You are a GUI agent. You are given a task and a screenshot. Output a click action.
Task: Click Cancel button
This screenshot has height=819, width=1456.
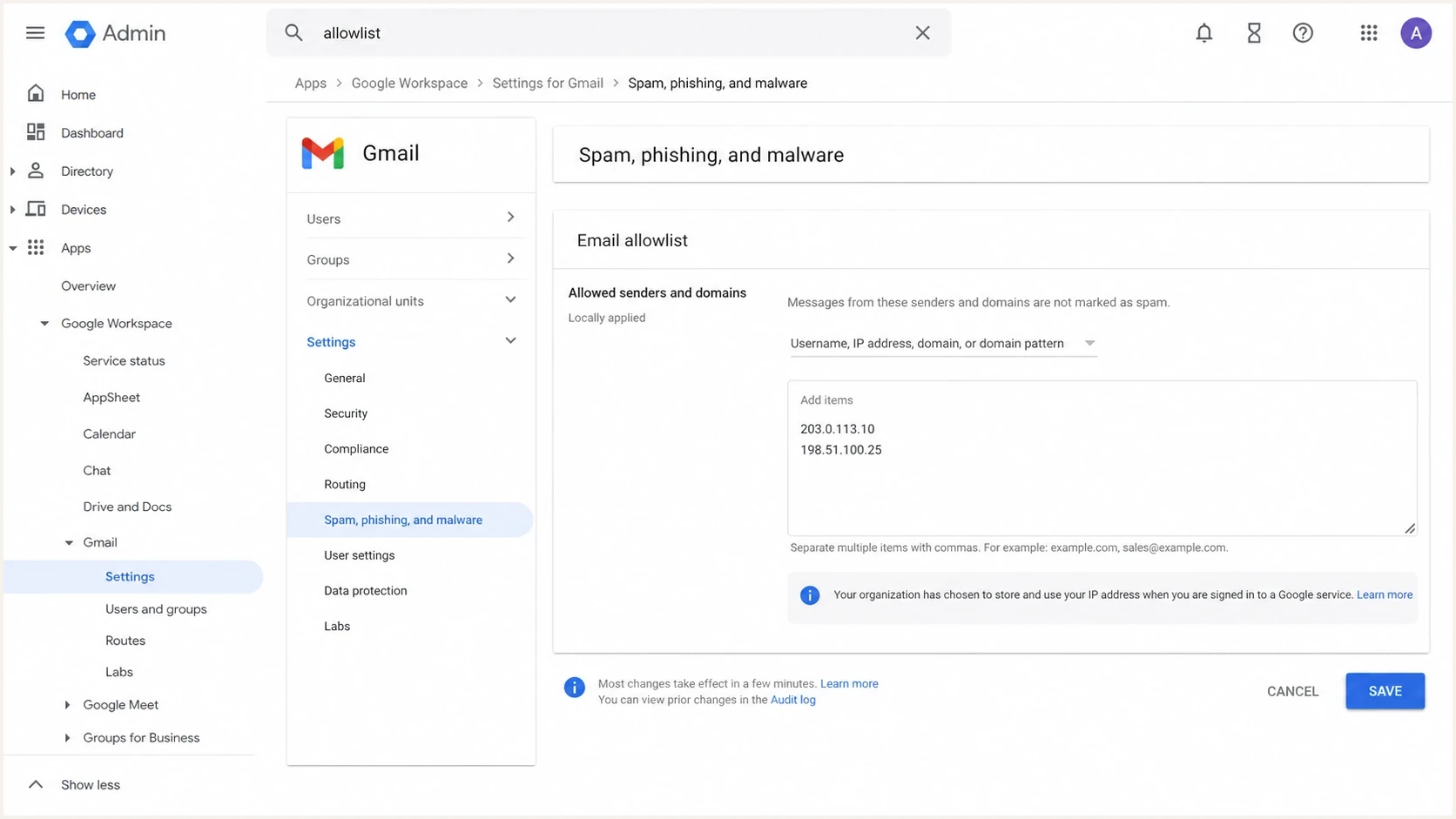pos(1292,691)
